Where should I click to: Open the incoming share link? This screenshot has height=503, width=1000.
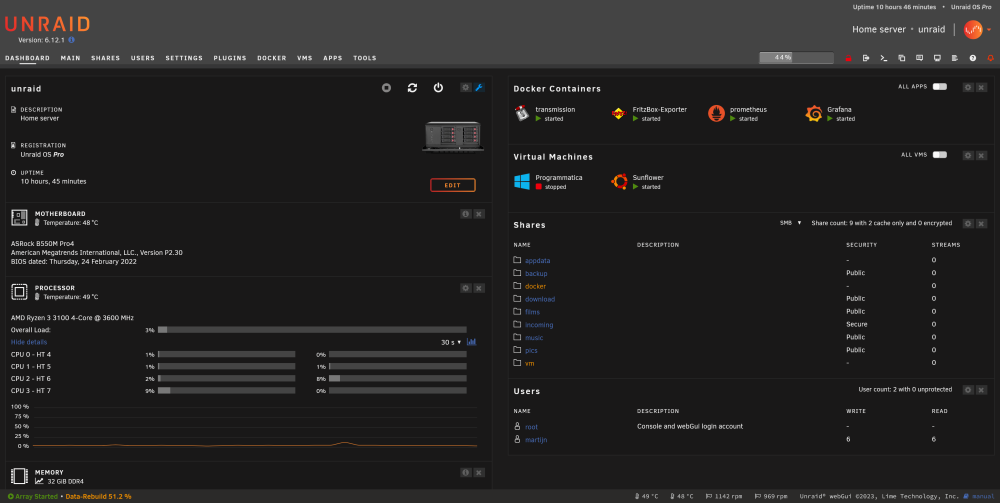pyautogui.click(x=539, y=325)
